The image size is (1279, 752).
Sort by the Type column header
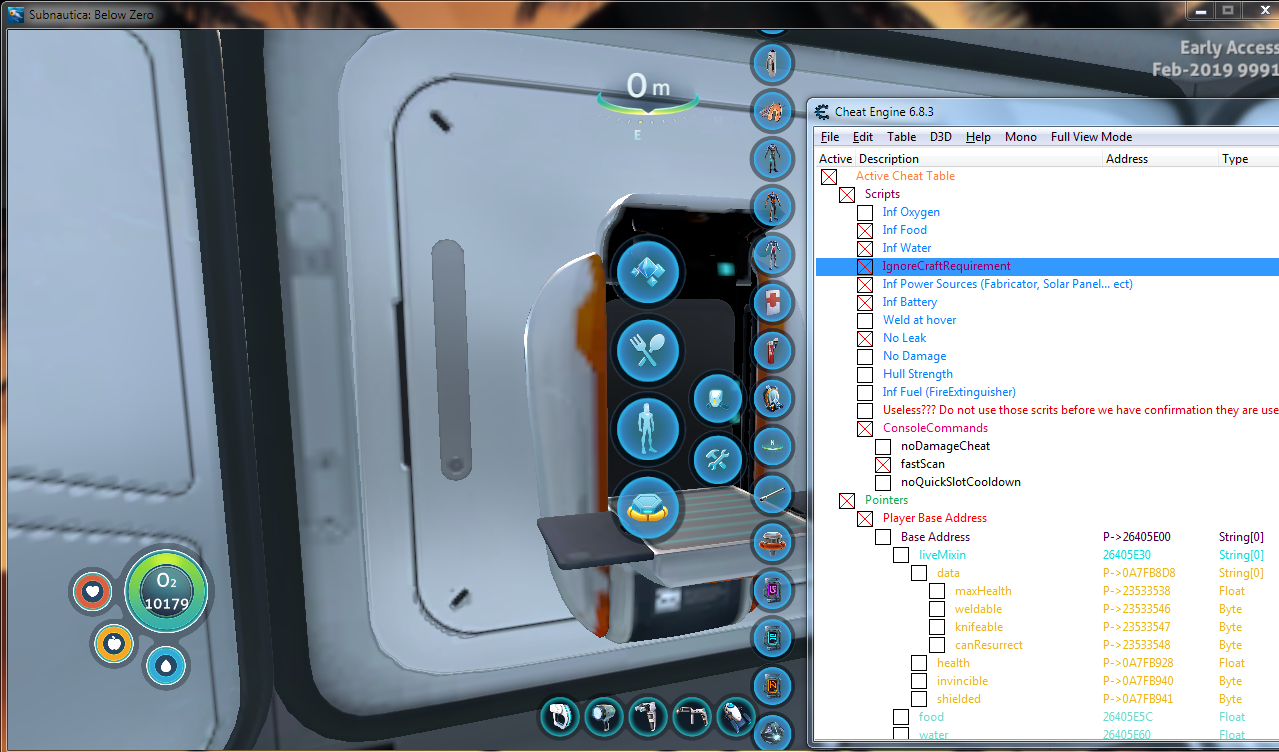click(1248, 158)
